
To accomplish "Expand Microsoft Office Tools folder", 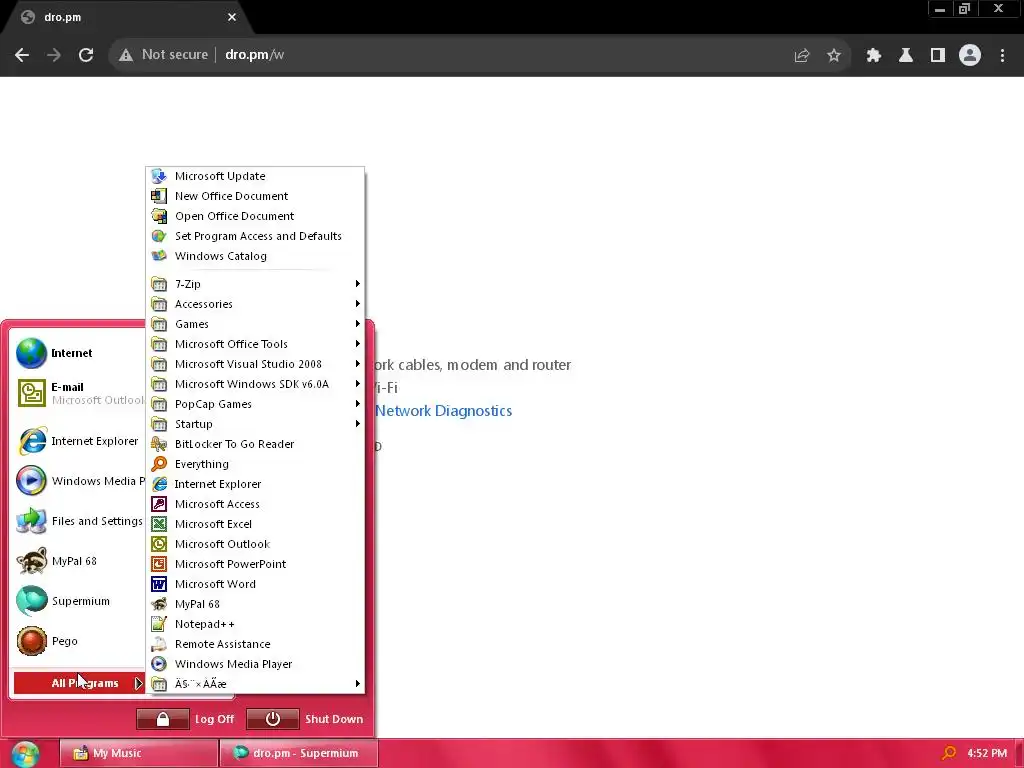I will (x=255, y=344).
